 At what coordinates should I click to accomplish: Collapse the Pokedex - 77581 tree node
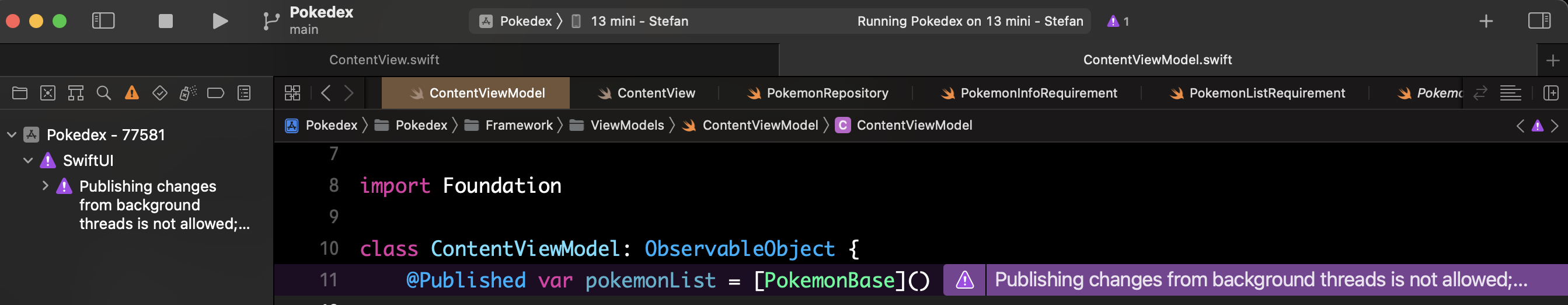[x=12, y=134]
